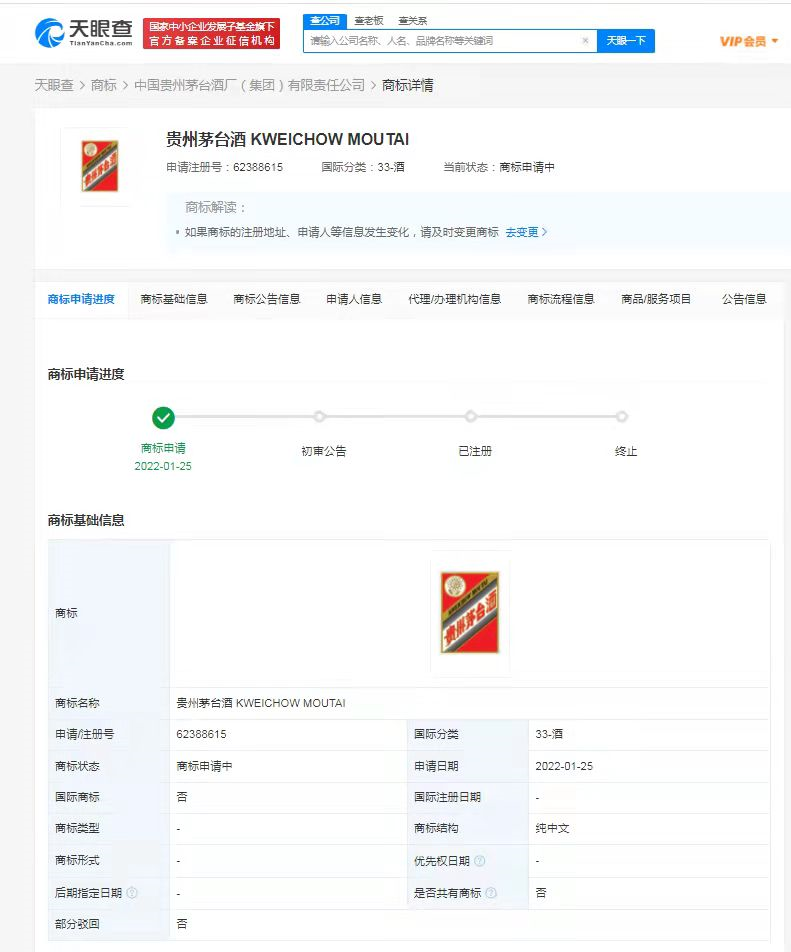Image resolution: width=791 pixels, height=952 pixels.
Task: Open help icon next to 是否共有商标
Action: coord(491,892)
